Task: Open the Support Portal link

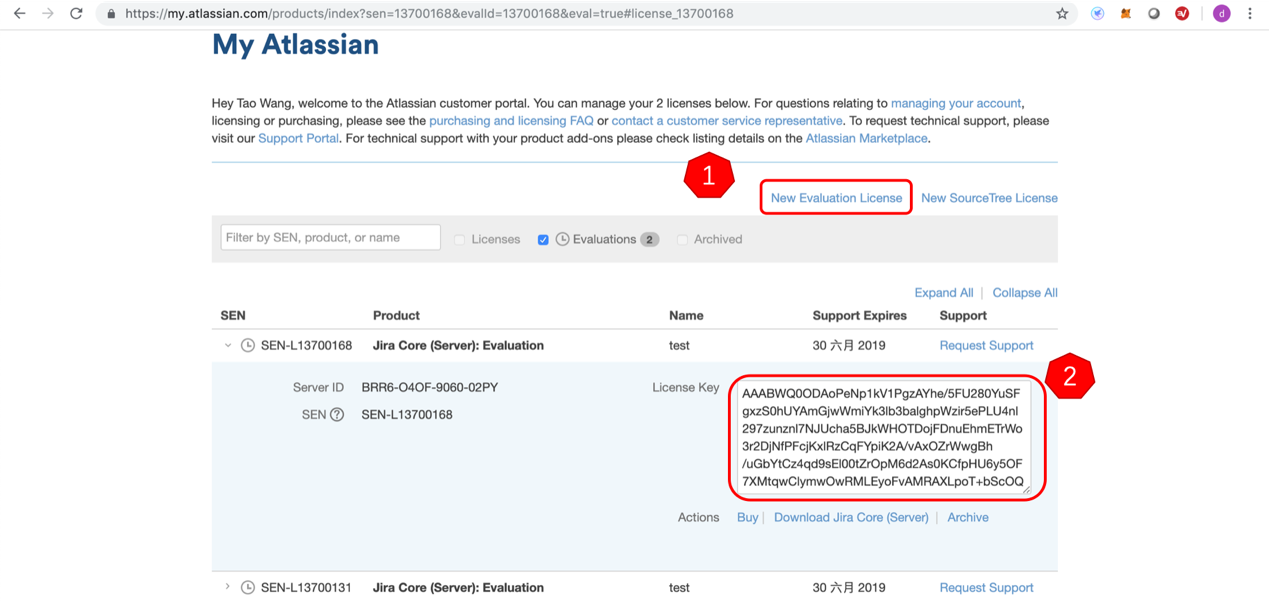Action: click(298, 139)
